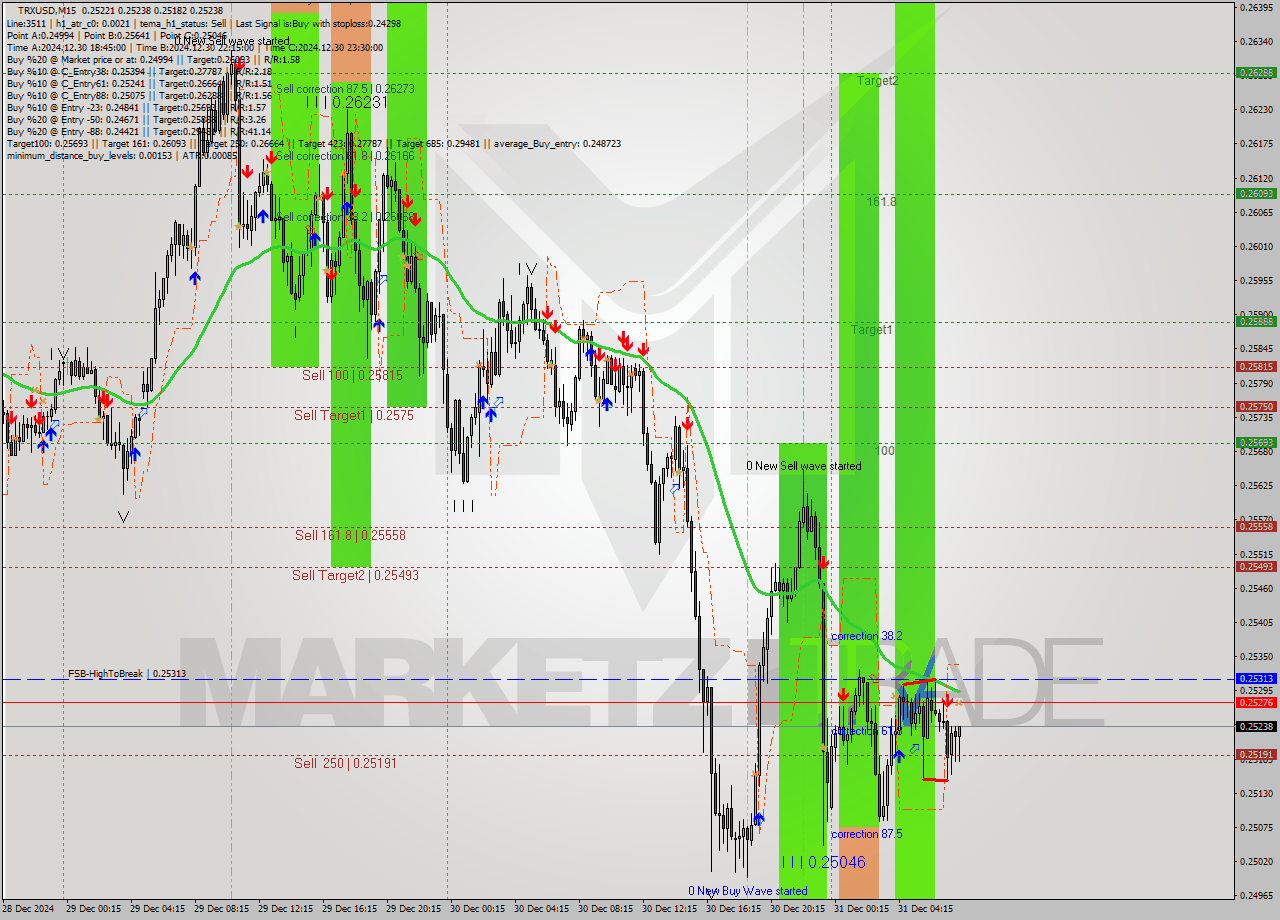Click the red 0.25815 price tag
Screen dimensions: 1280x920
coord(1256,367)
